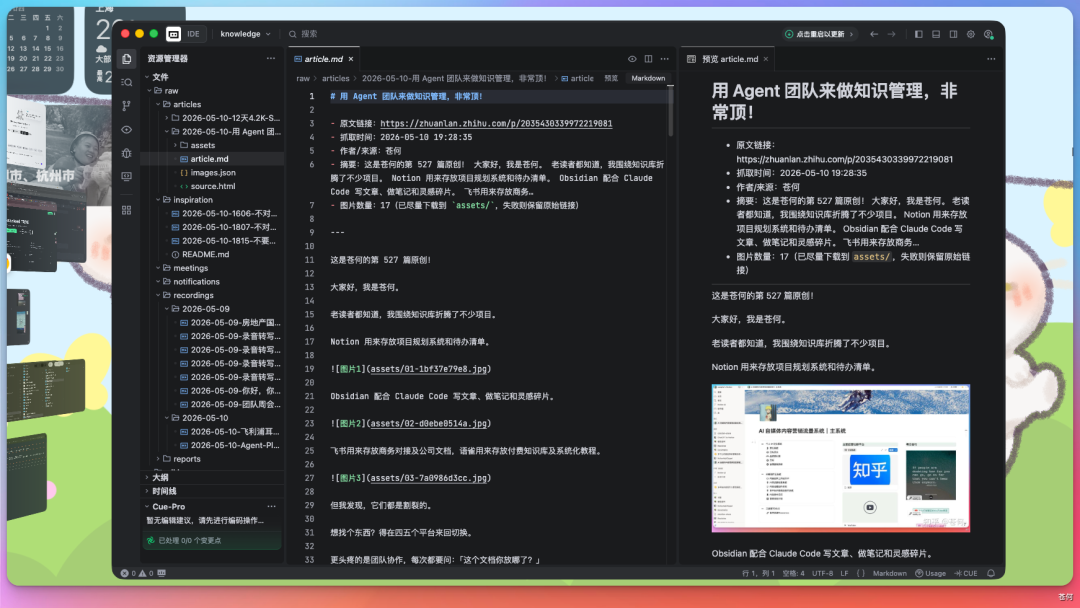Open the remote monitor icon in activity bar
This screenshot has width=1080, height=608.
tap(127, 176)
